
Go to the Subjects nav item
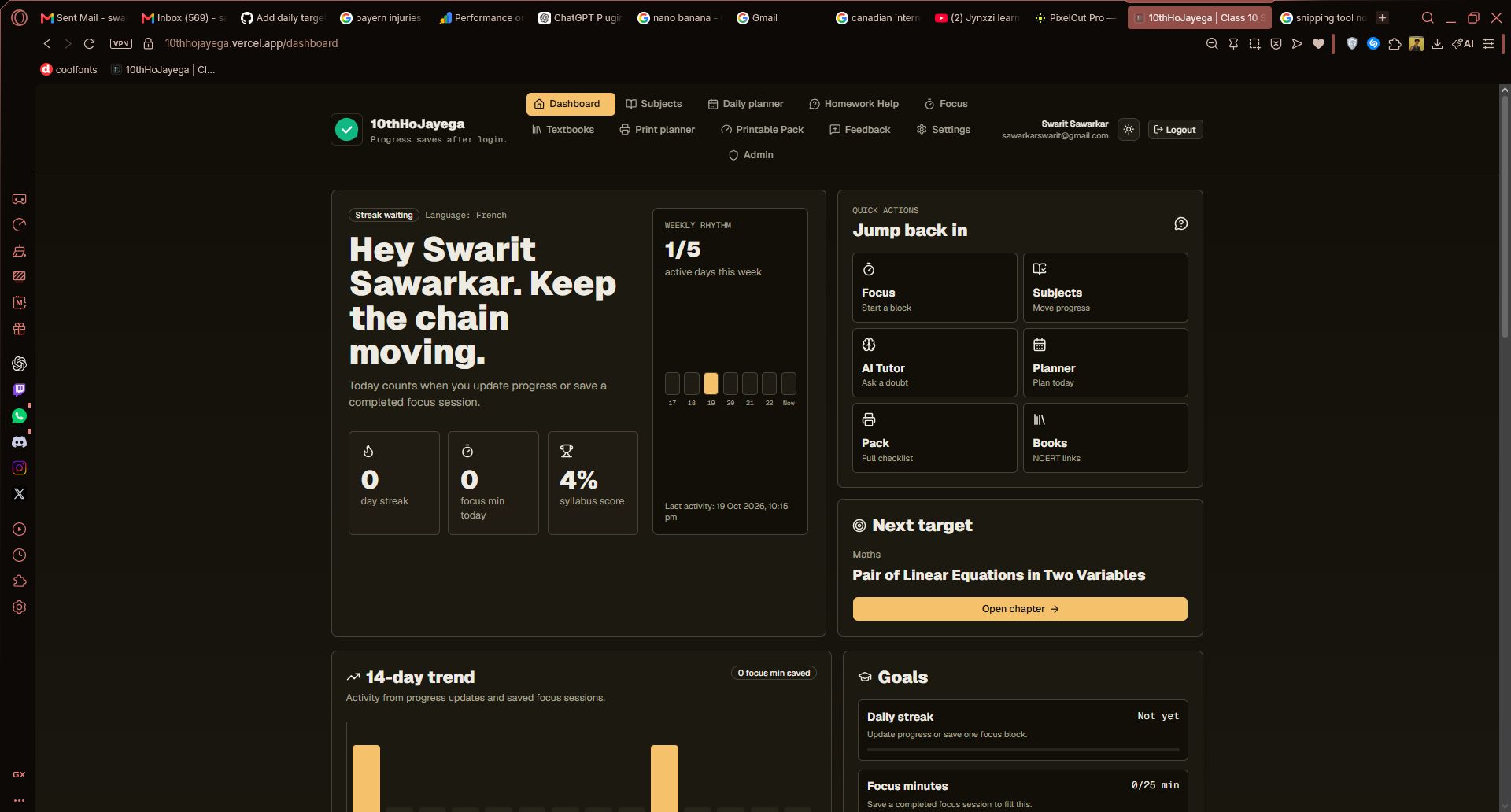pos(653,104)
